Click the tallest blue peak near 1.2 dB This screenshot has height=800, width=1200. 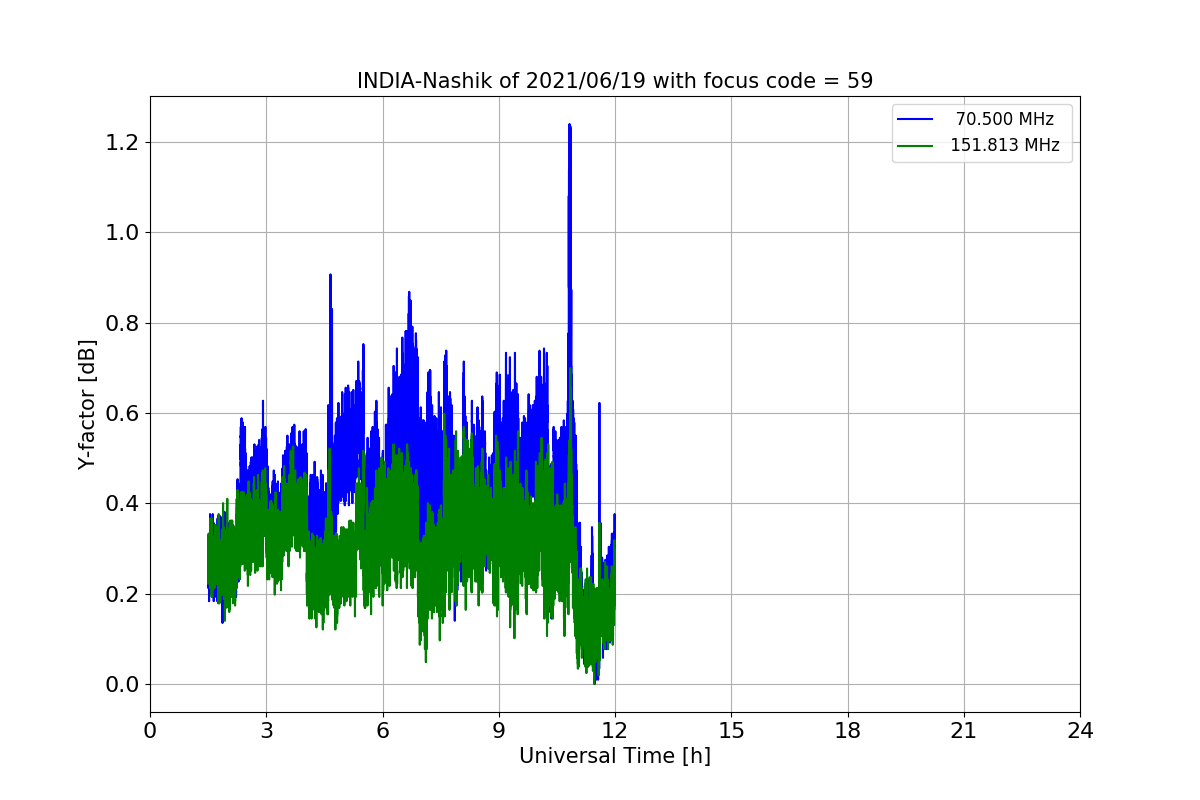pyautogui.click(x=569, y=127)
